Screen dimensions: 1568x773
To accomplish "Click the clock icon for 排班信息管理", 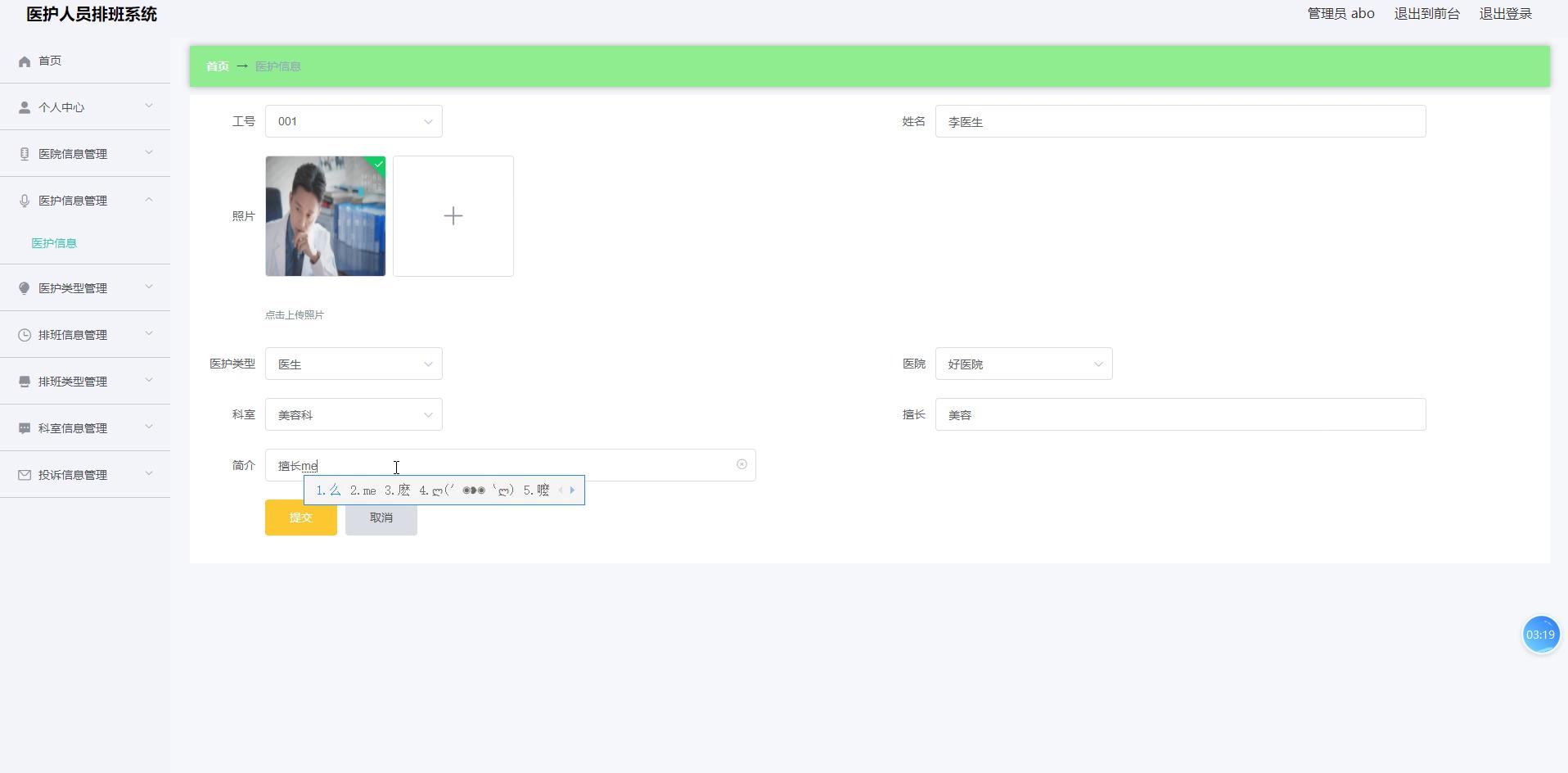I will coord(25,335).
